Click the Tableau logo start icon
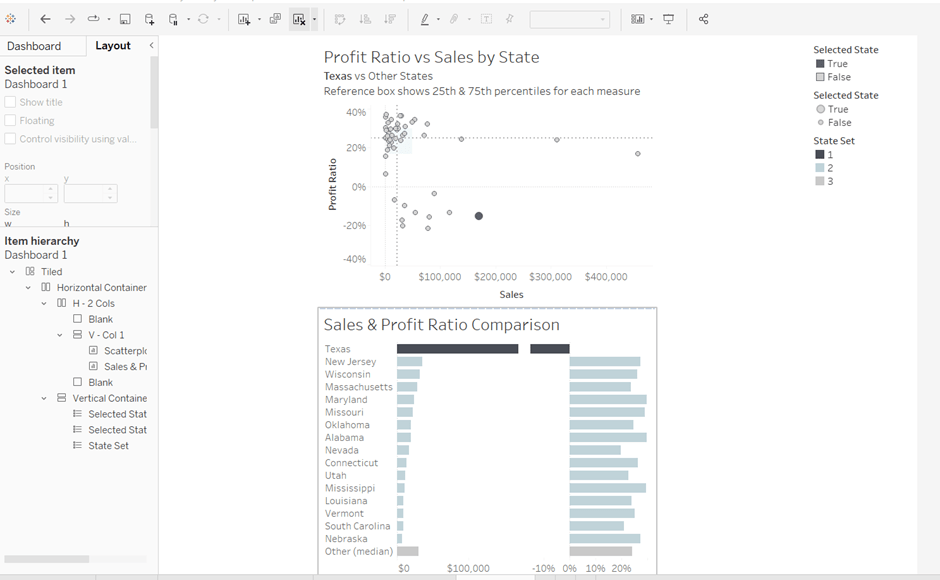The width and height of the screenshot is (940, 580). [x=11, y=19]
